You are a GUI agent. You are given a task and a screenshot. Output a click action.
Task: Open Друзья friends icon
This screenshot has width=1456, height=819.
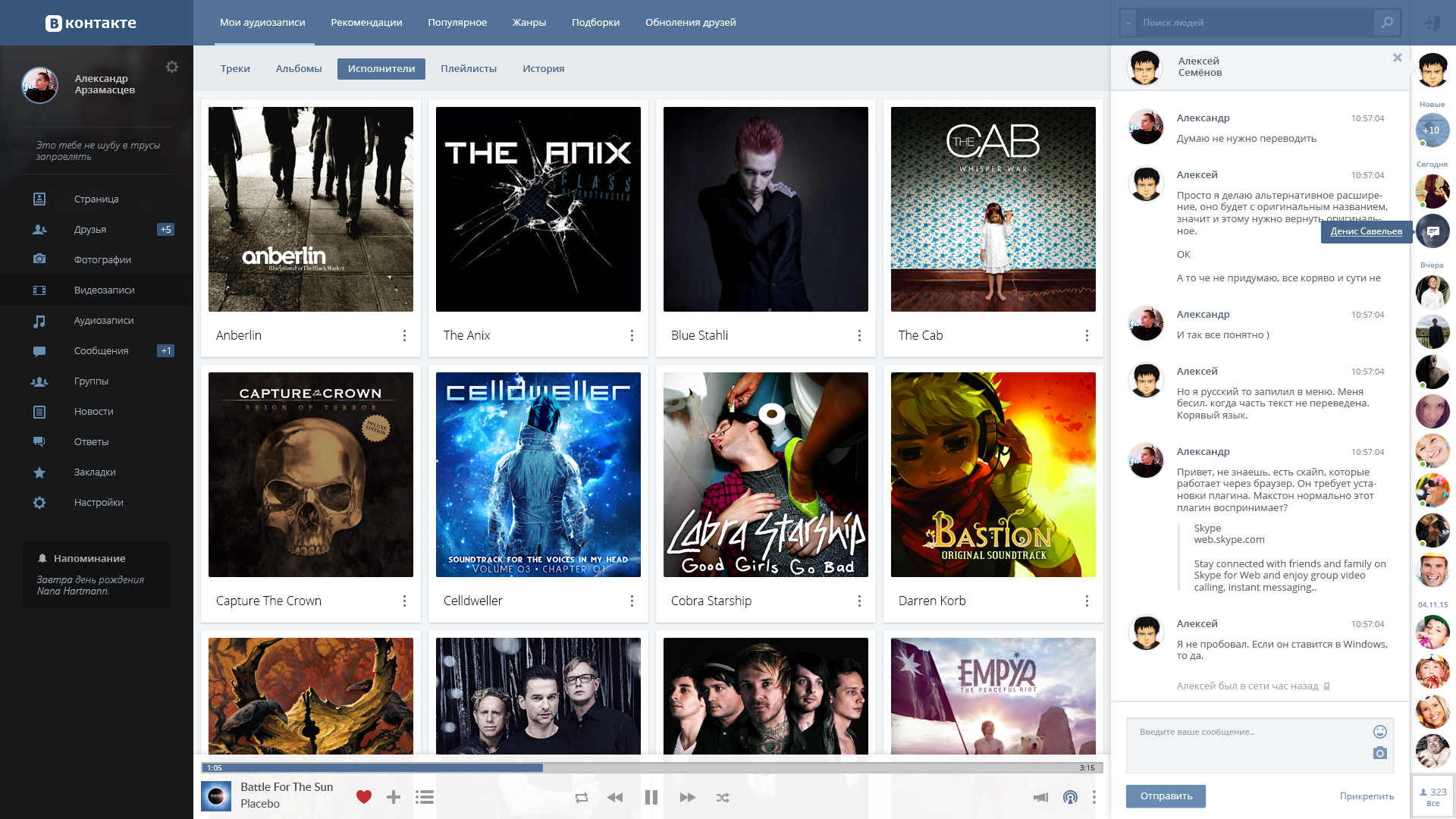click(39, 229)
